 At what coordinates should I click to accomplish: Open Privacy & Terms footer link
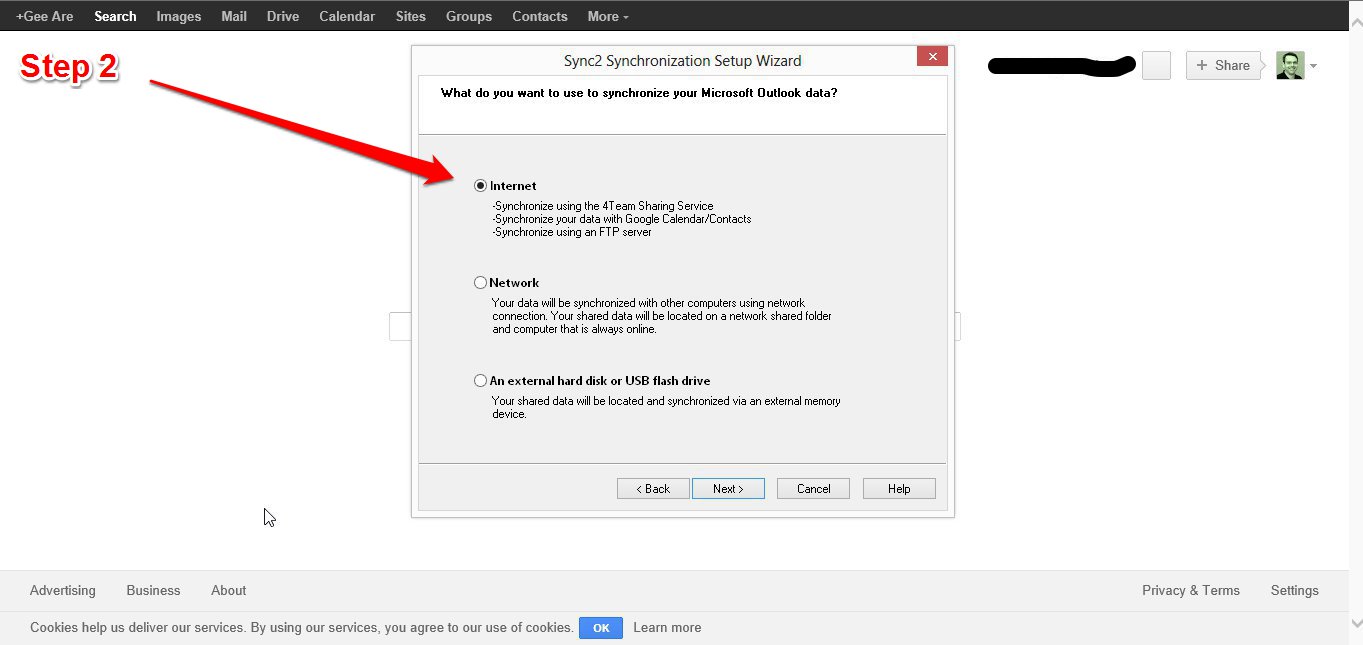click(x=1190, y=590)
